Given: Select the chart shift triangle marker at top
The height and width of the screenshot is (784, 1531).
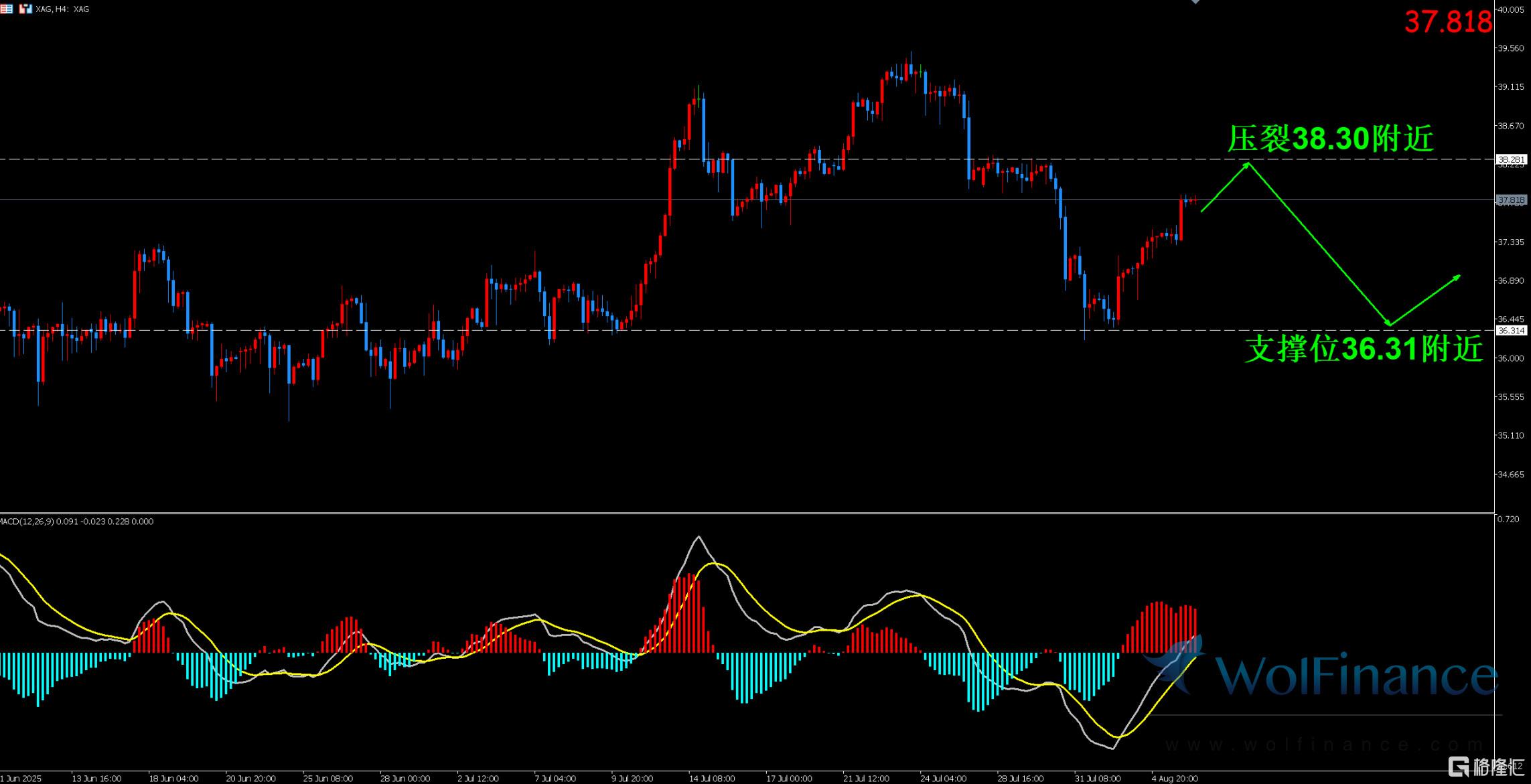Looking at the screenshot, I should coord(1196,2).
